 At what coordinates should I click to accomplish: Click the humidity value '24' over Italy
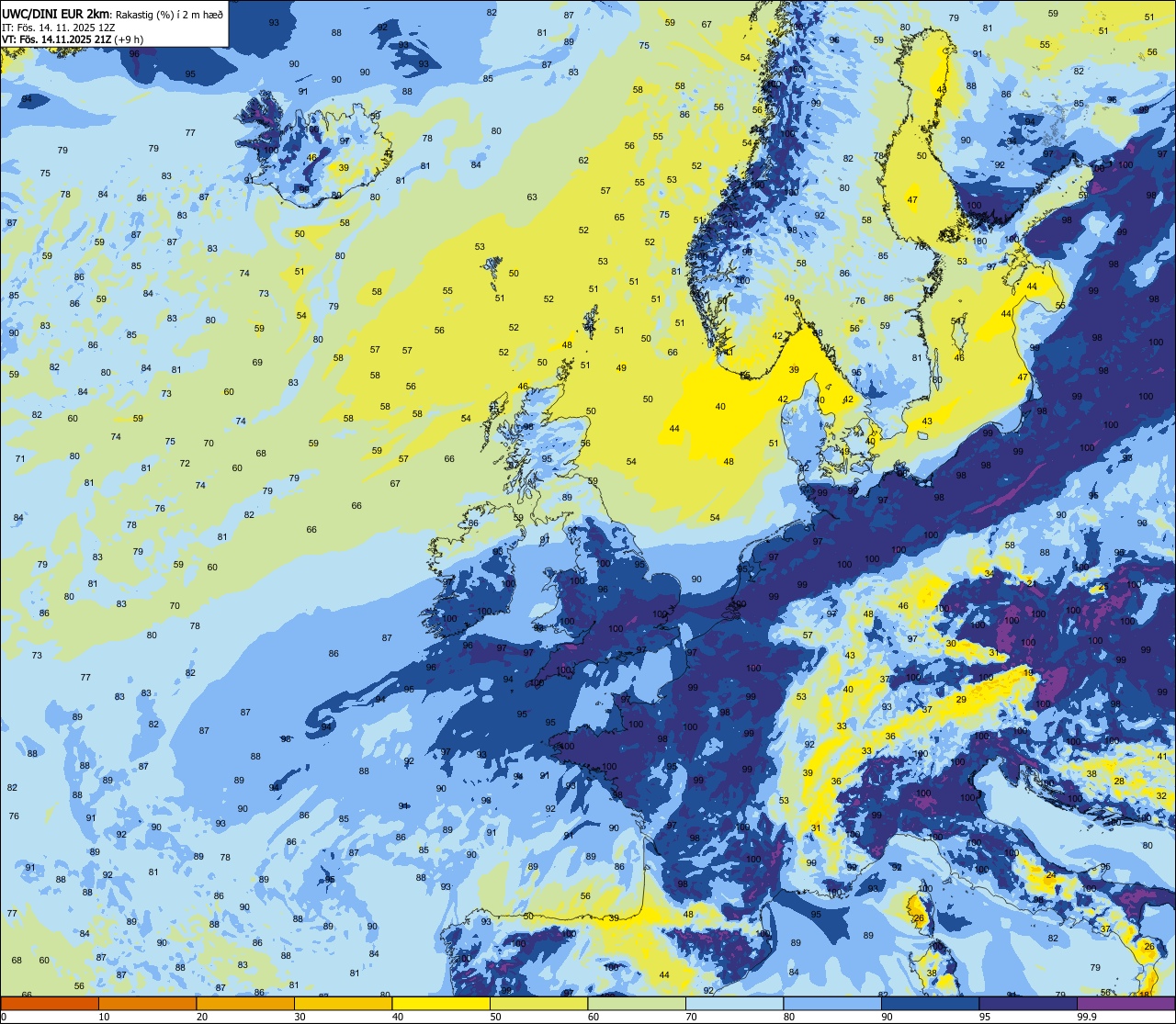1050,875
